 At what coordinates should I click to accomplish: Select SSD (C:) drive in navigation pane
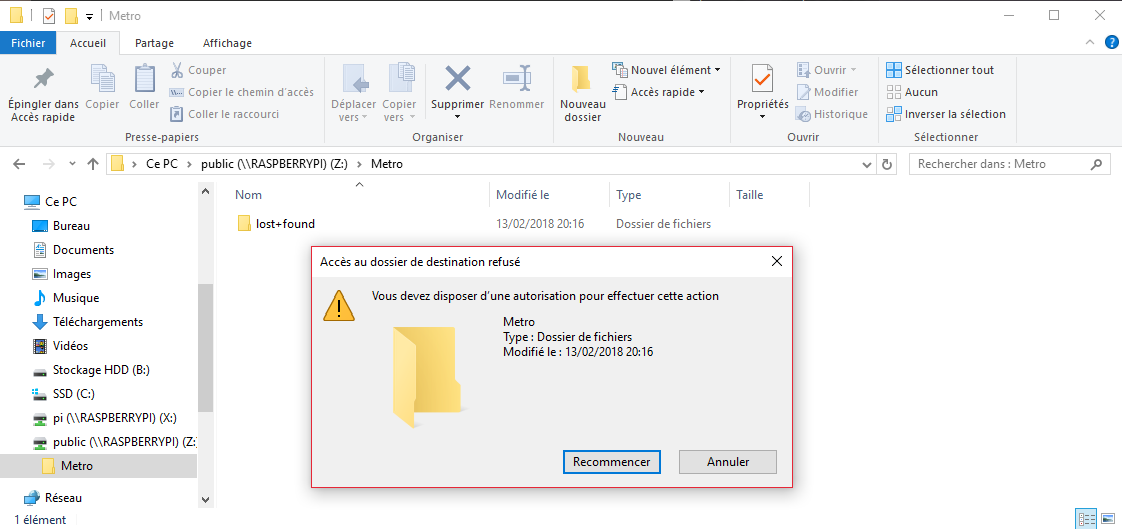click(73, 394)
